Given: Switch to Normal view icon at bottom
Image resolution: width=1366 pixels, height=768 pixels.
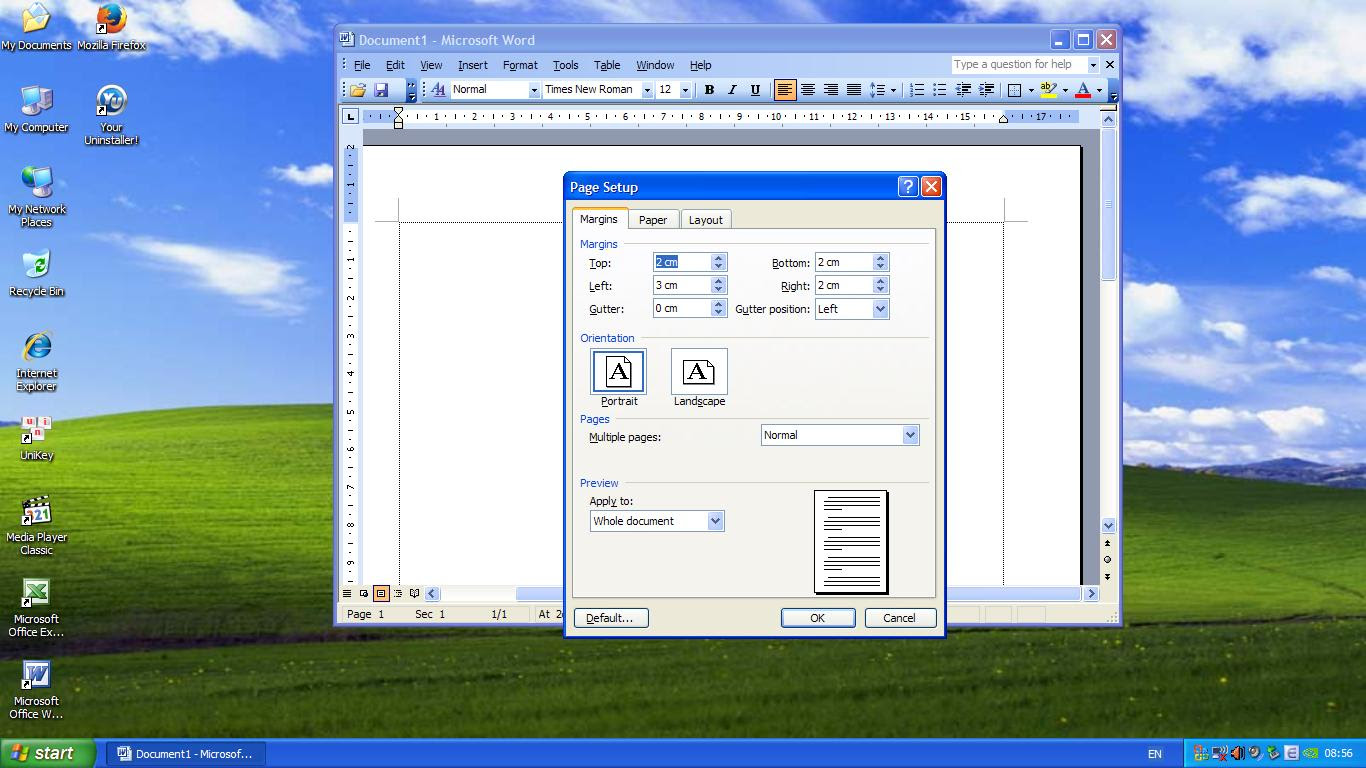Looking at the screenshot, I should click(x=347, y=593).
